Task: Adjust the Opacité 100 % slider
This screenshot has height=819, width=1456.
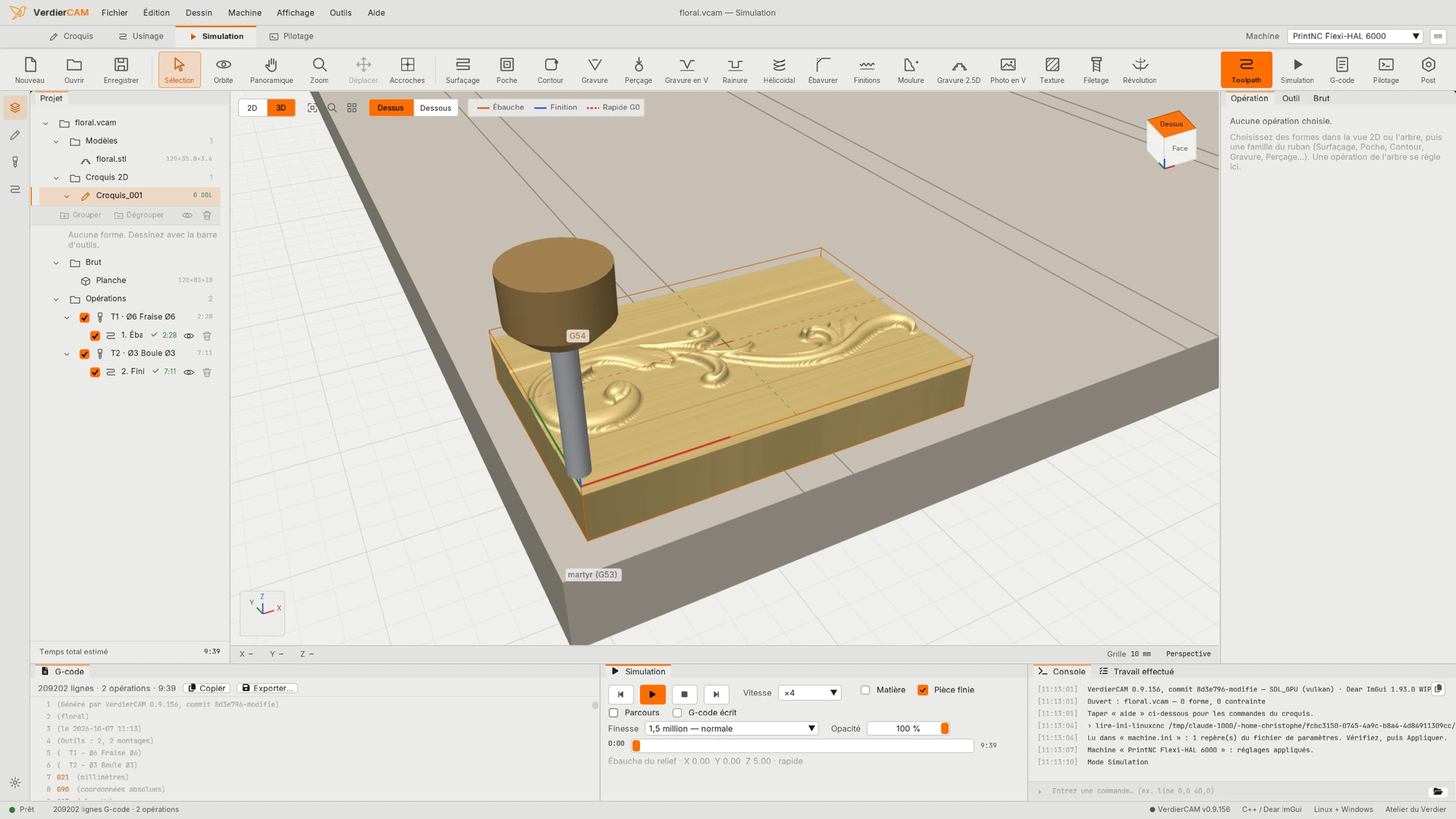Action: click(x=908, y=729)
